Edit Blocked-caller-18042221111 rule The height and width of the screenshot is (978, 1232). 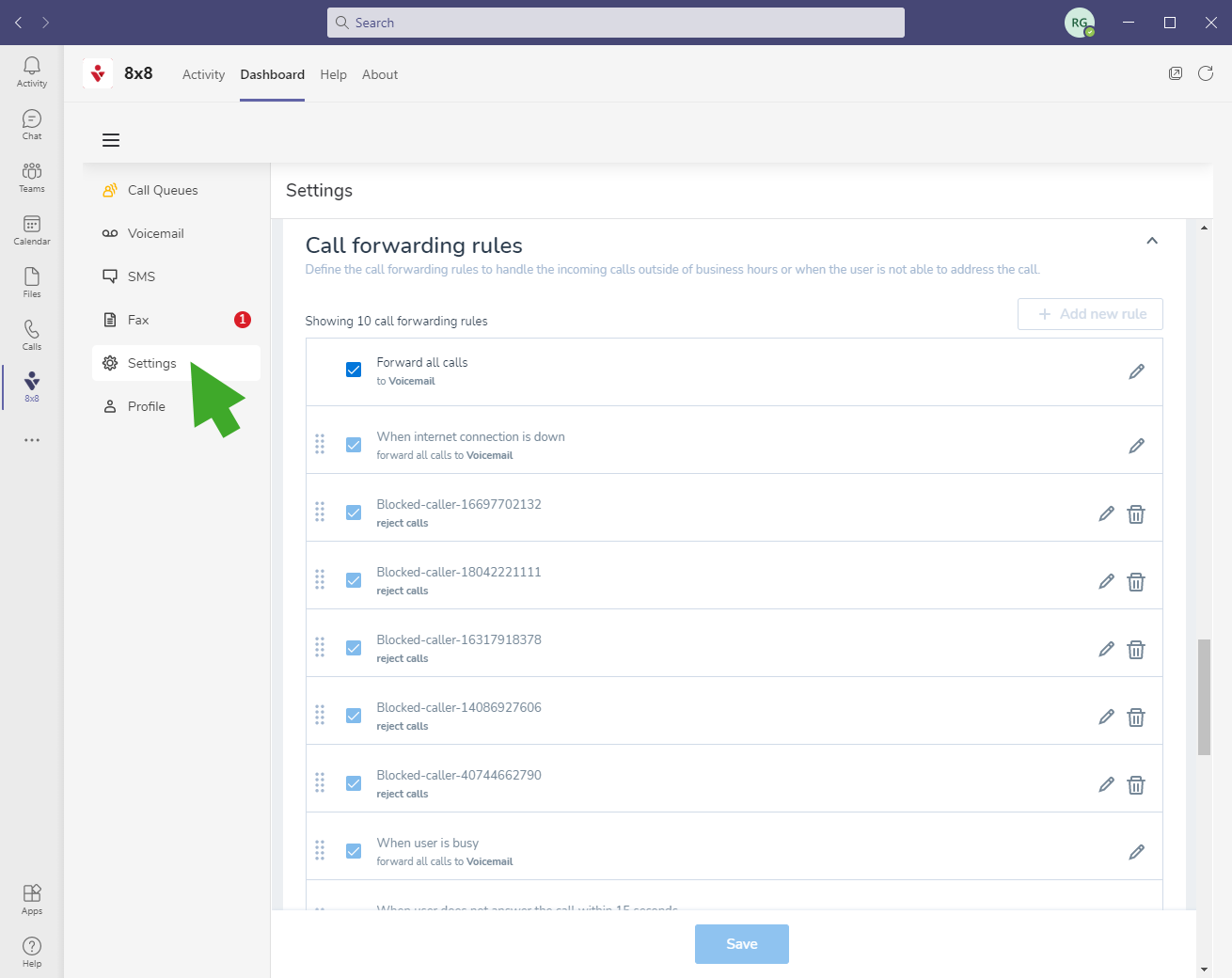tap(1106, 582)
